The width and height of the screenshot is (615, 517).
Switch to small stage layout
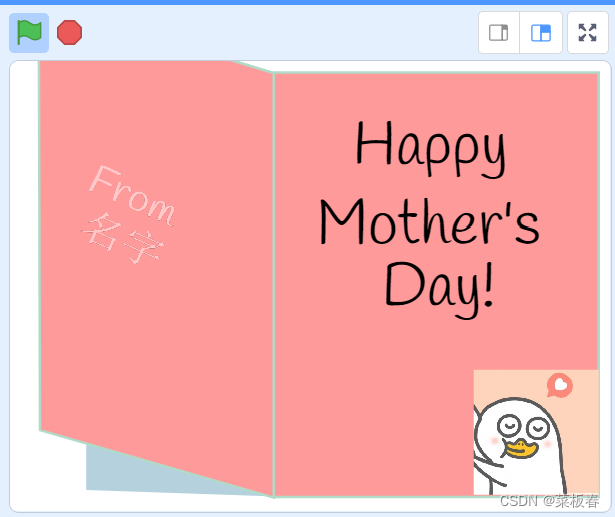(499, 33)
